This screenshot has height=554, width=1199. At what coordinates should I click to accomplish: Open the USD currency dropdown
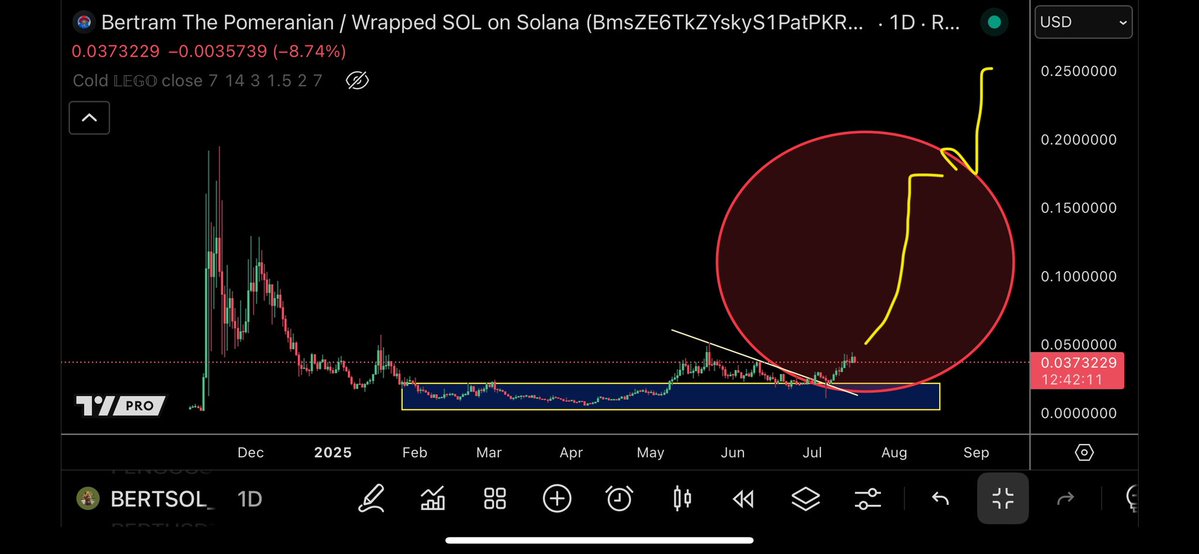point(1084,22)
